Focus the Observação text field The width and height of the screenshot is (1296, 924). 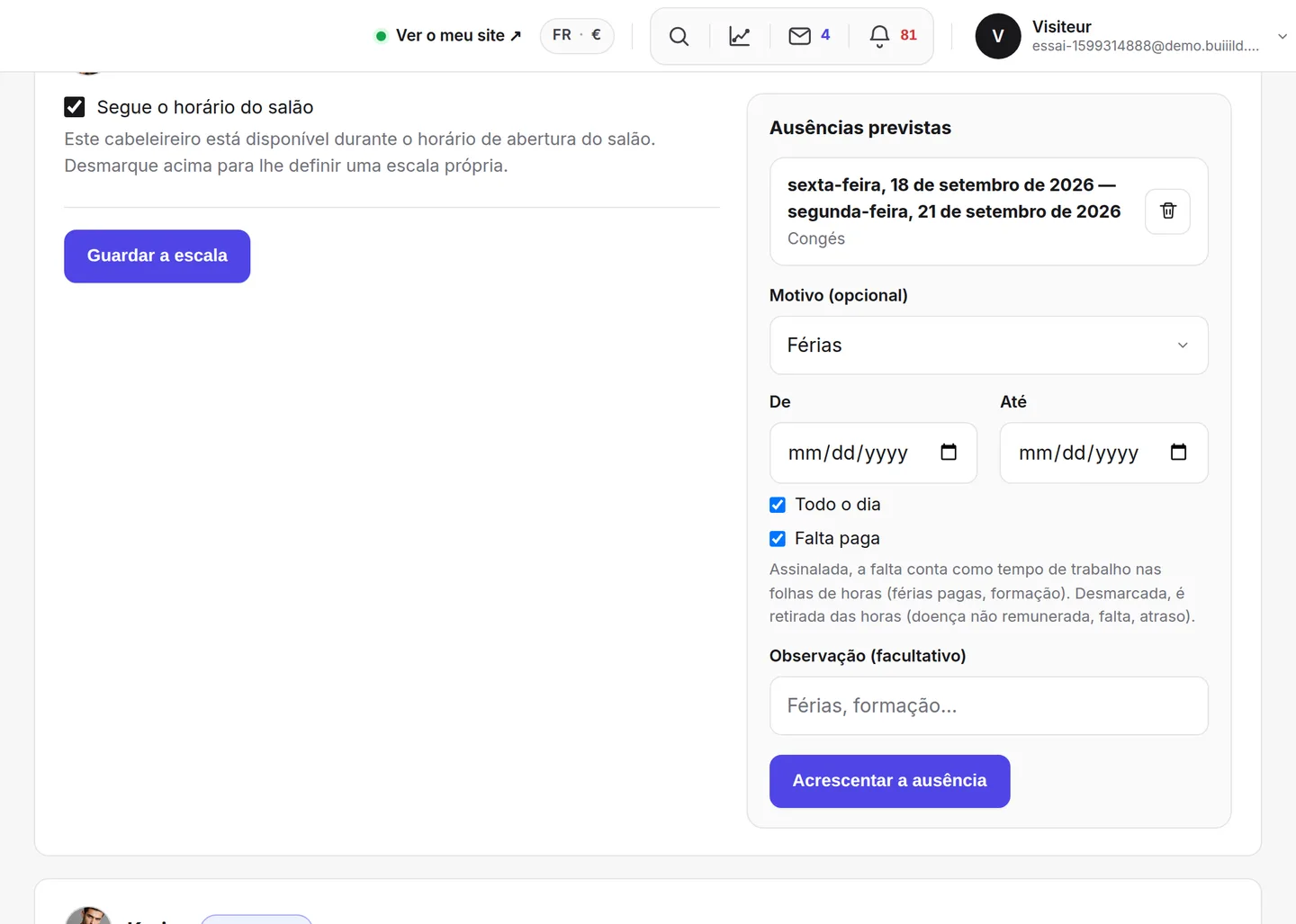point(988,706)
